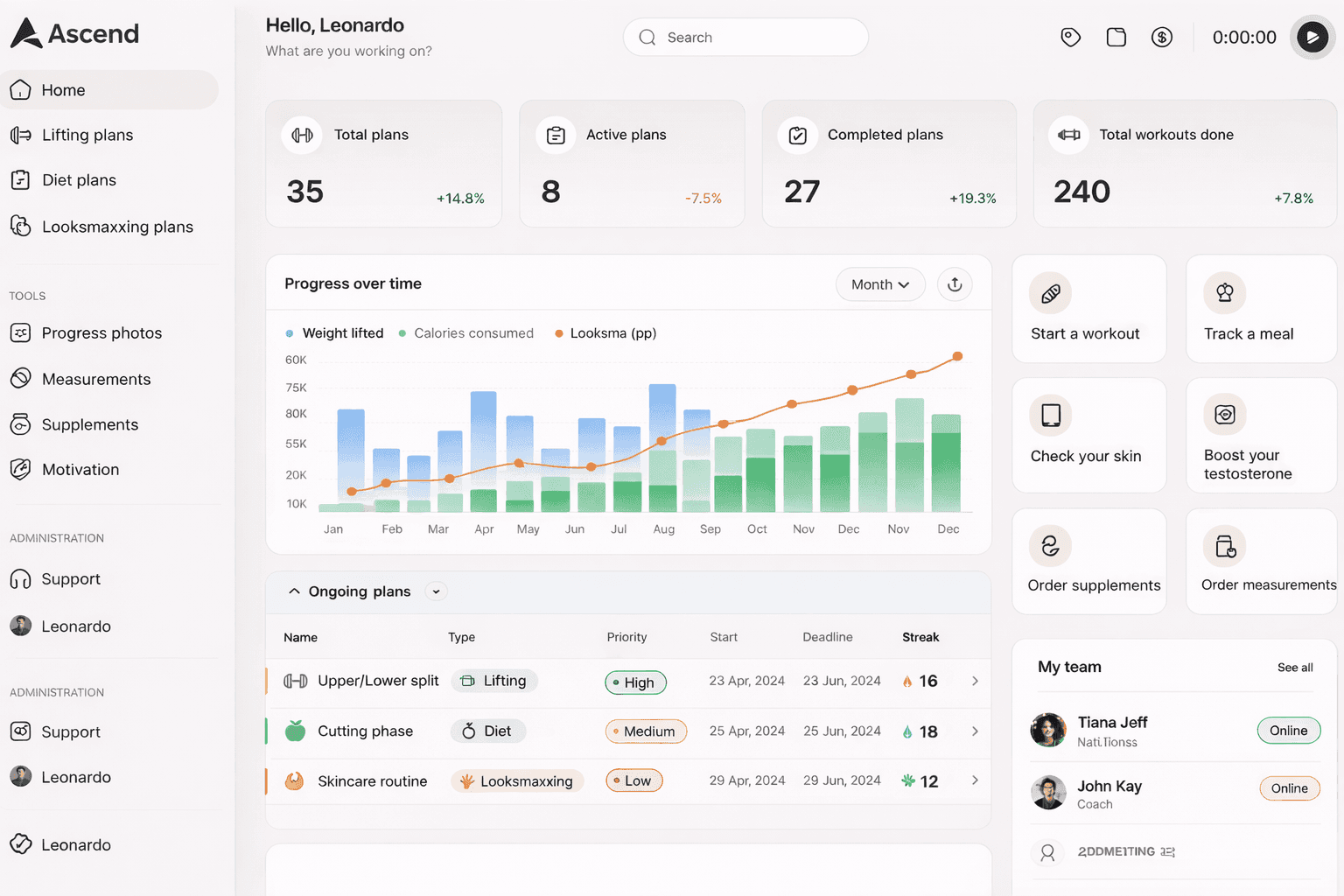Click See all in My team

coord(1295,667)
